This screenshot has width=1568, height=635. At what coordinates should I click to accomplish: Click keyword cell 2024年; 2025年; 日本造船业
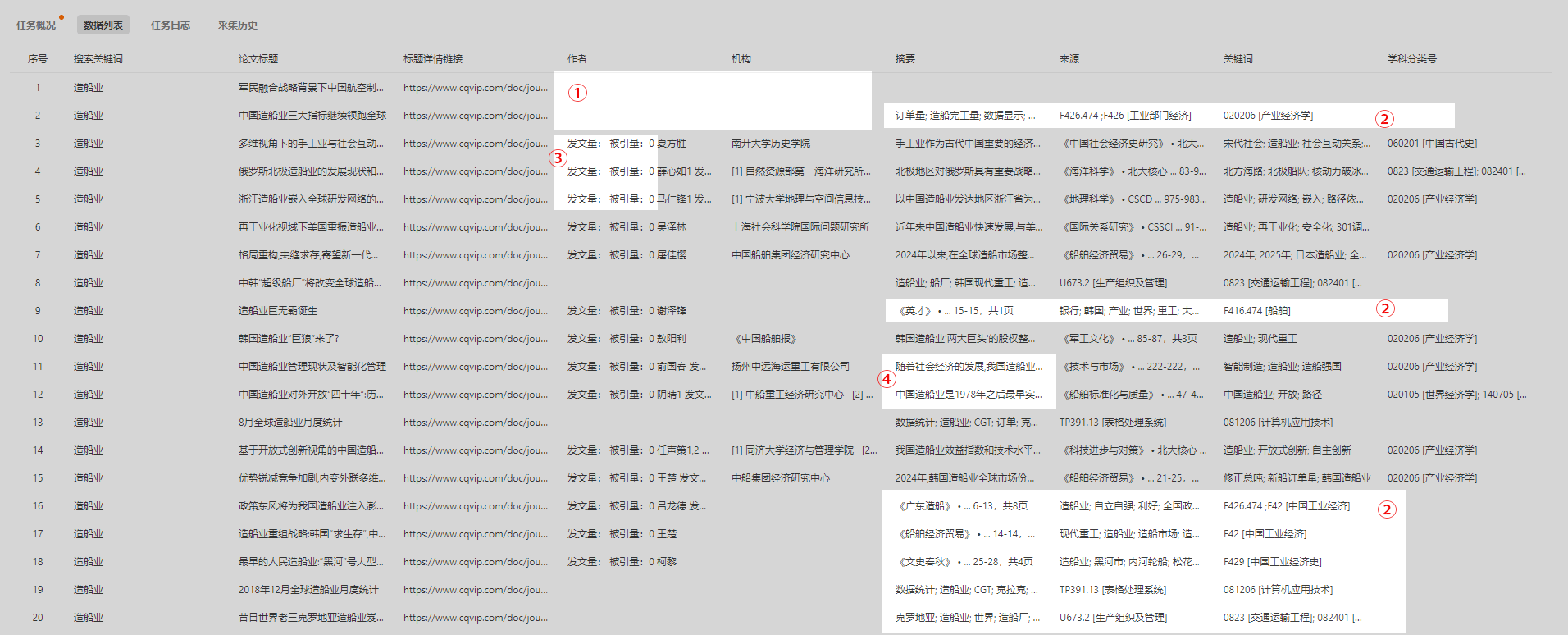(x=1295, y=255)
